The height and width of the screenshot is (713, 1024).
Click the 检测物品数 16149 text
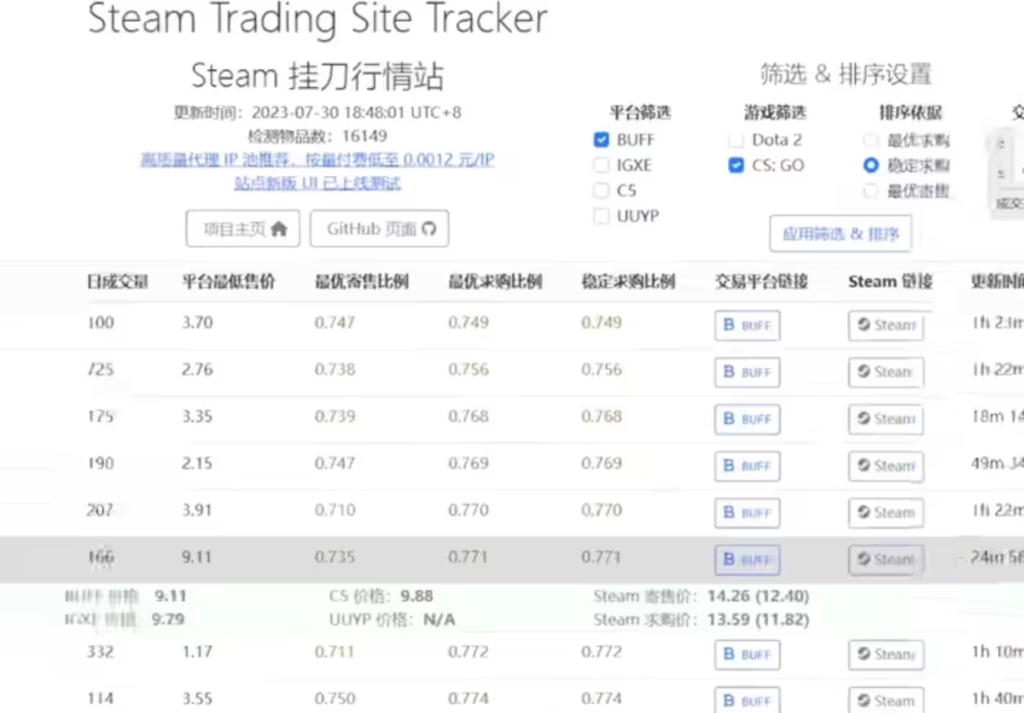point(317,136)
